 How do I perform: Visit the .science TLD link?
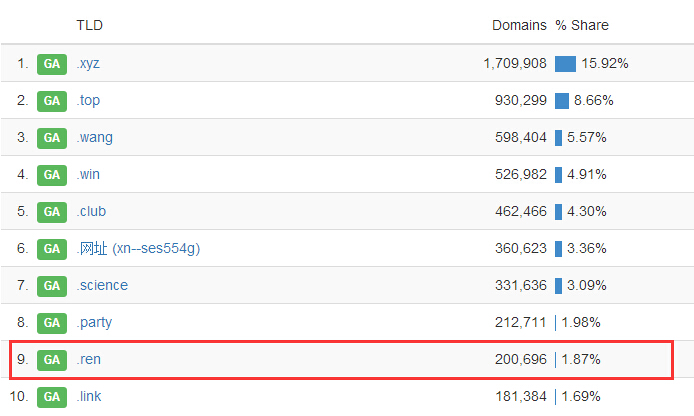(102, 286)
